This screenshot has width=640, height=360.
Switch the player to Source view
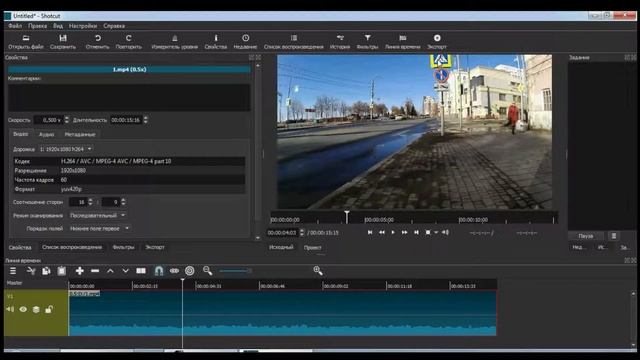[x=281, y=247]
